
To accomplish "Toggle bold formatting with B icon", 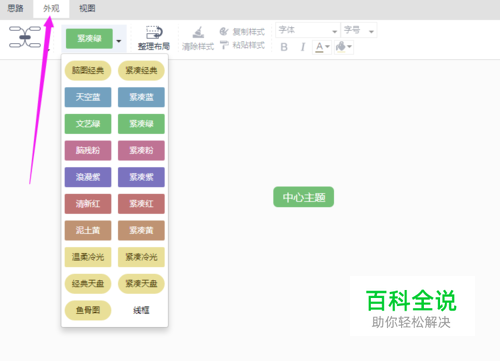I will 284,47.
